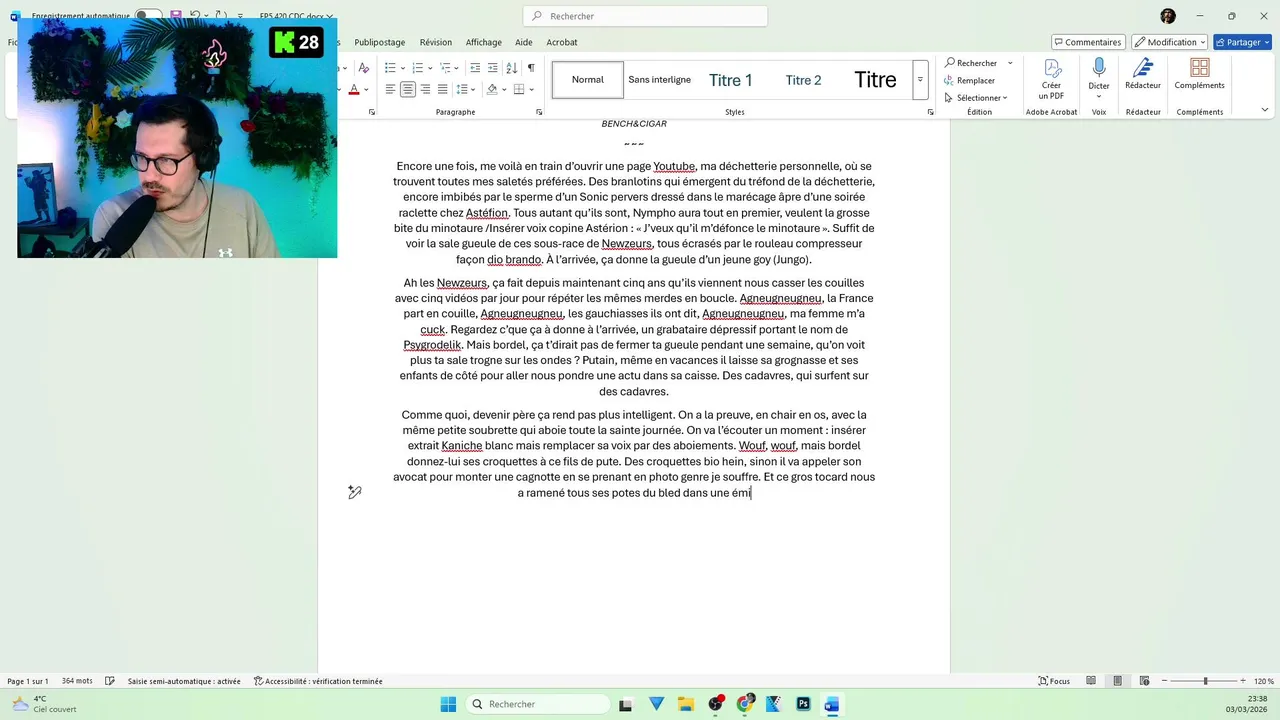
Task: Apply Sans interligne style
Action: tap(660, 80)
